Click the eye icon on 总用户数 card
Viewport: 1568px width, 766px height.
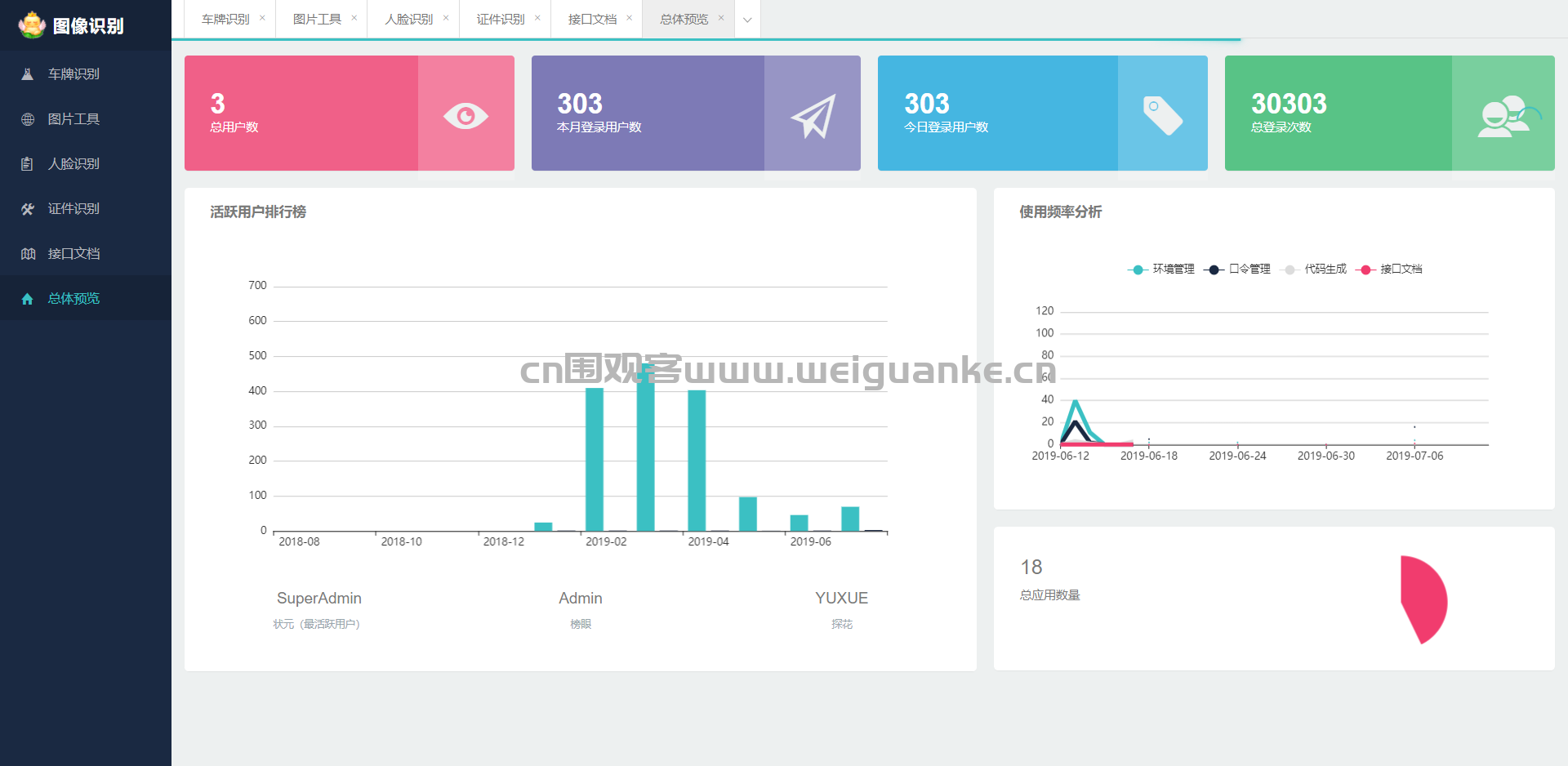pos(465,116)
